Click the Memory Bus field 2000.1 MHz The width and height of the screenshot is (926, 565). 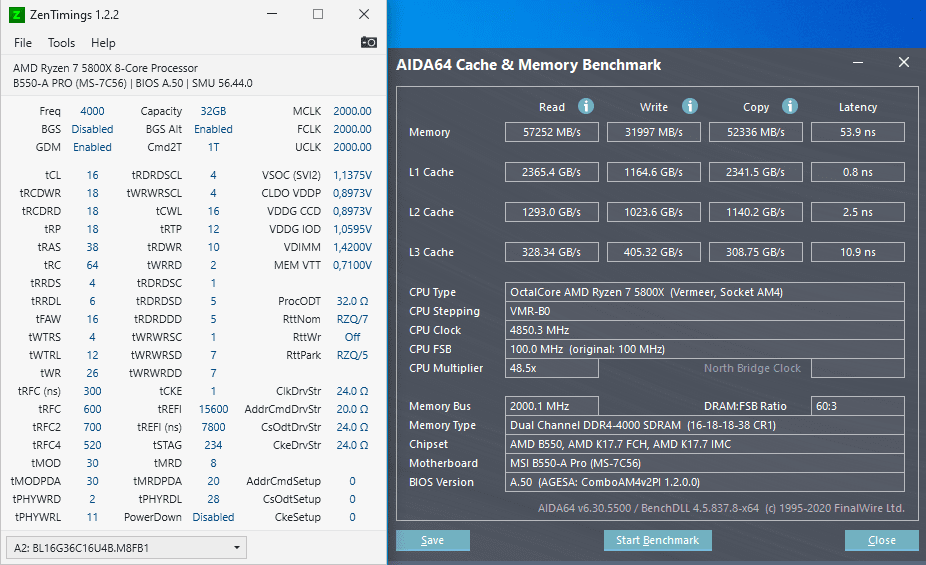pos(552,406)
